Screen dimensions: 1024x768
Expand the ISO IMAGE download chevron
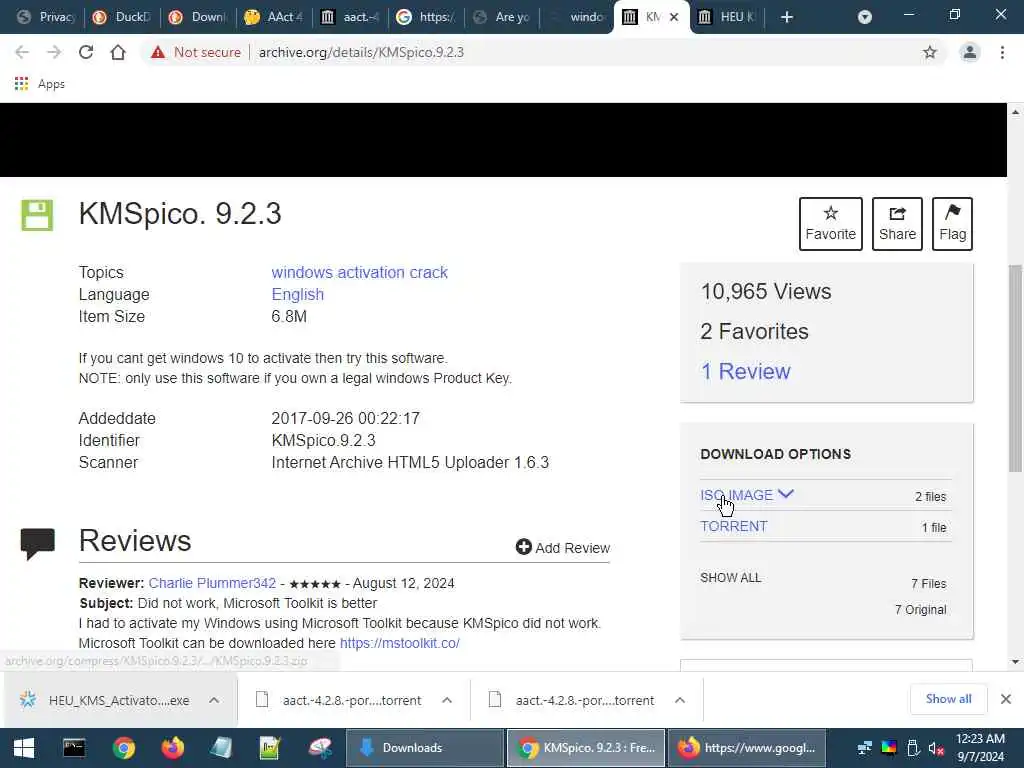[x=786, y=494]
